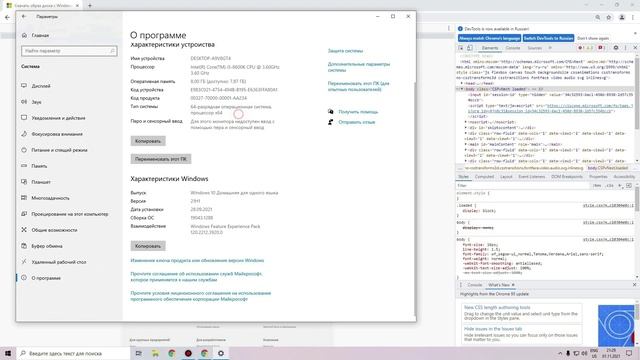640x360 pixels.
Task: Switch to DevTools Sources tab
Action: click(534, 48)
